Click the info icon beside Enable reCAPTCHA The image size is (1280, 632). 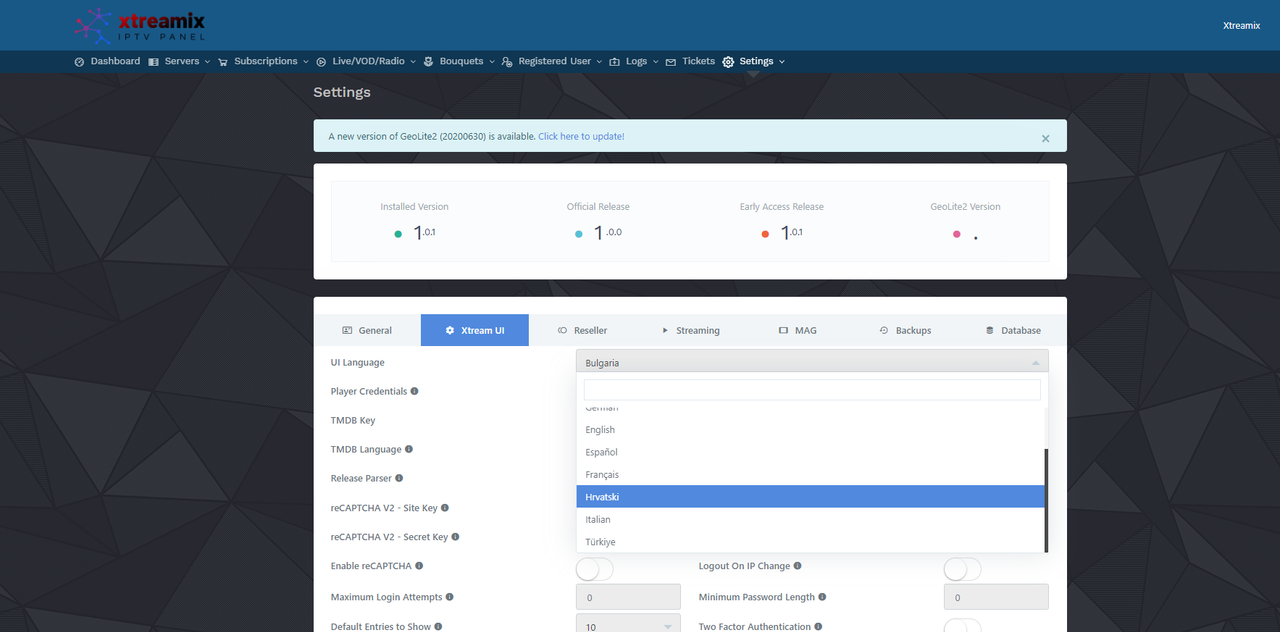click(x=419, y=566)
